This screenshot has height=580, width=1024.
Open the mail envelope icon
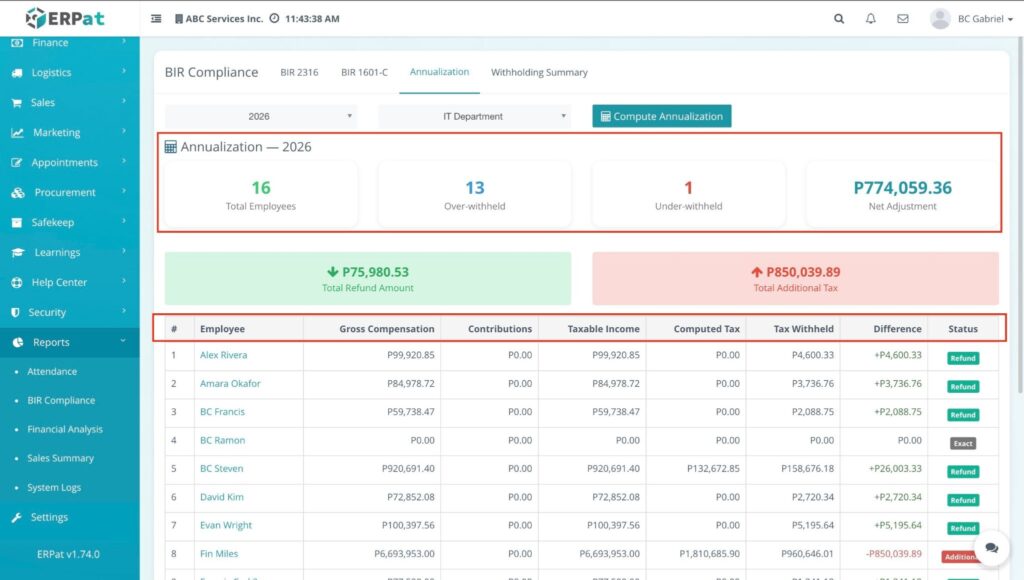pos(903,19)
